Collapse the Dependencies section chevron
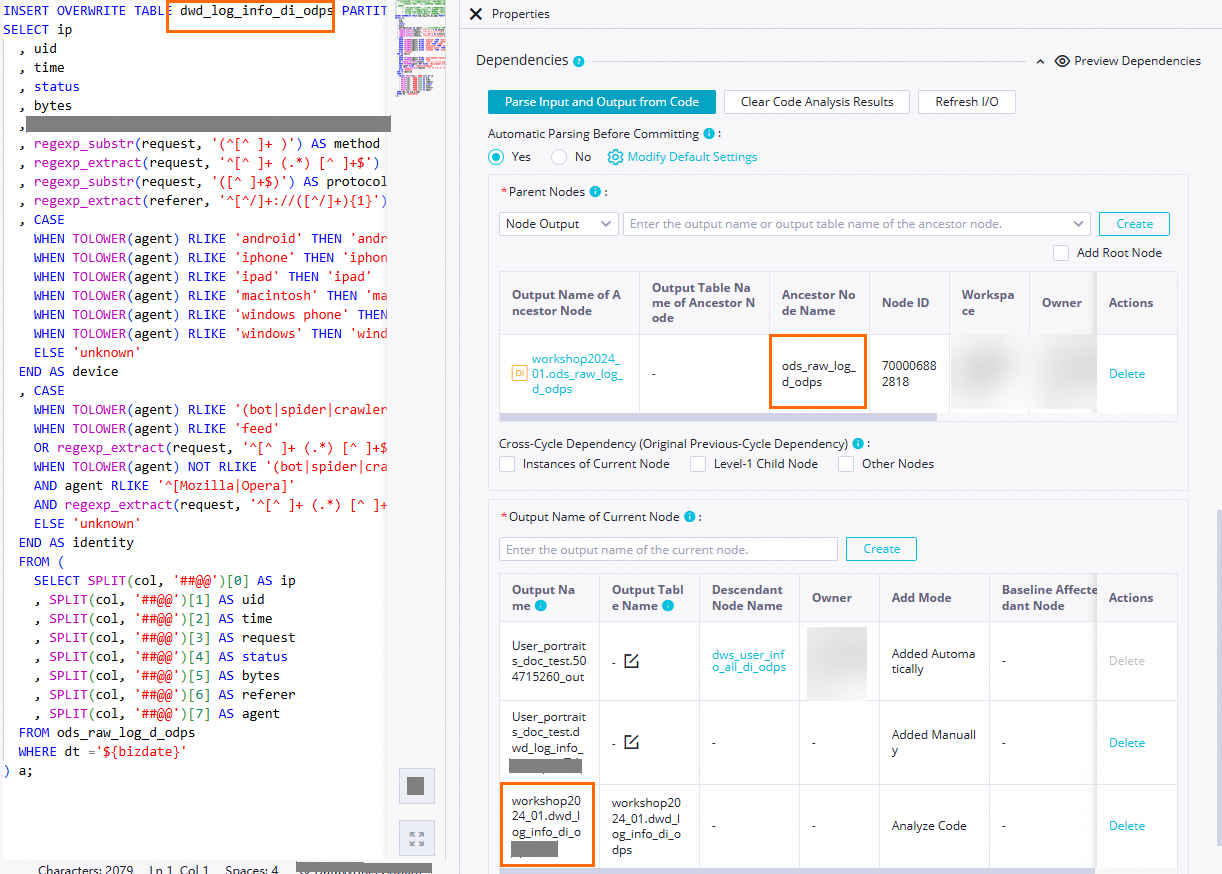Viewport: 1222px width, 874px height. [x=1041, y=61]
